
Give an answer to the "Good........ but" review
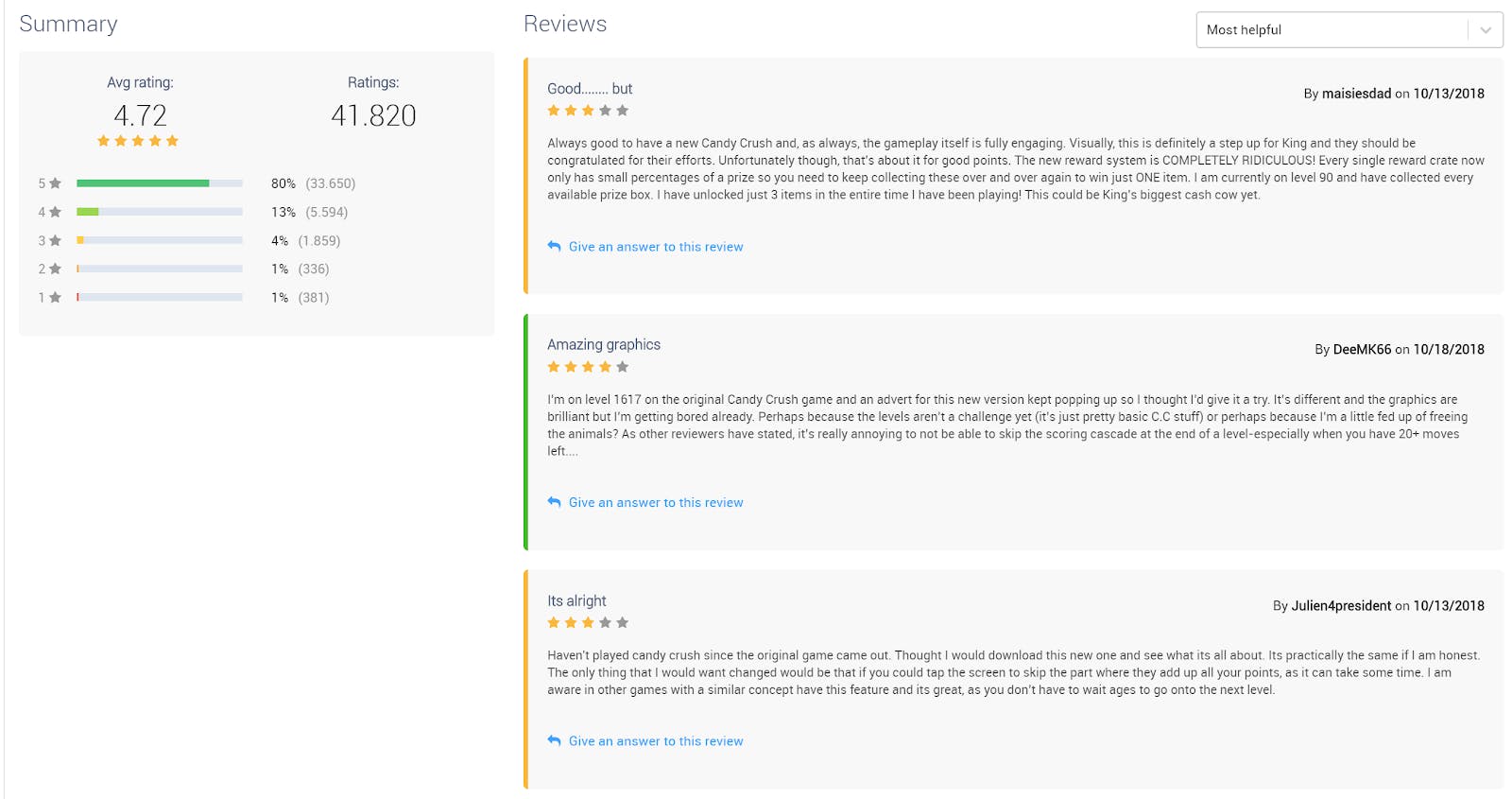coord(656,247)
